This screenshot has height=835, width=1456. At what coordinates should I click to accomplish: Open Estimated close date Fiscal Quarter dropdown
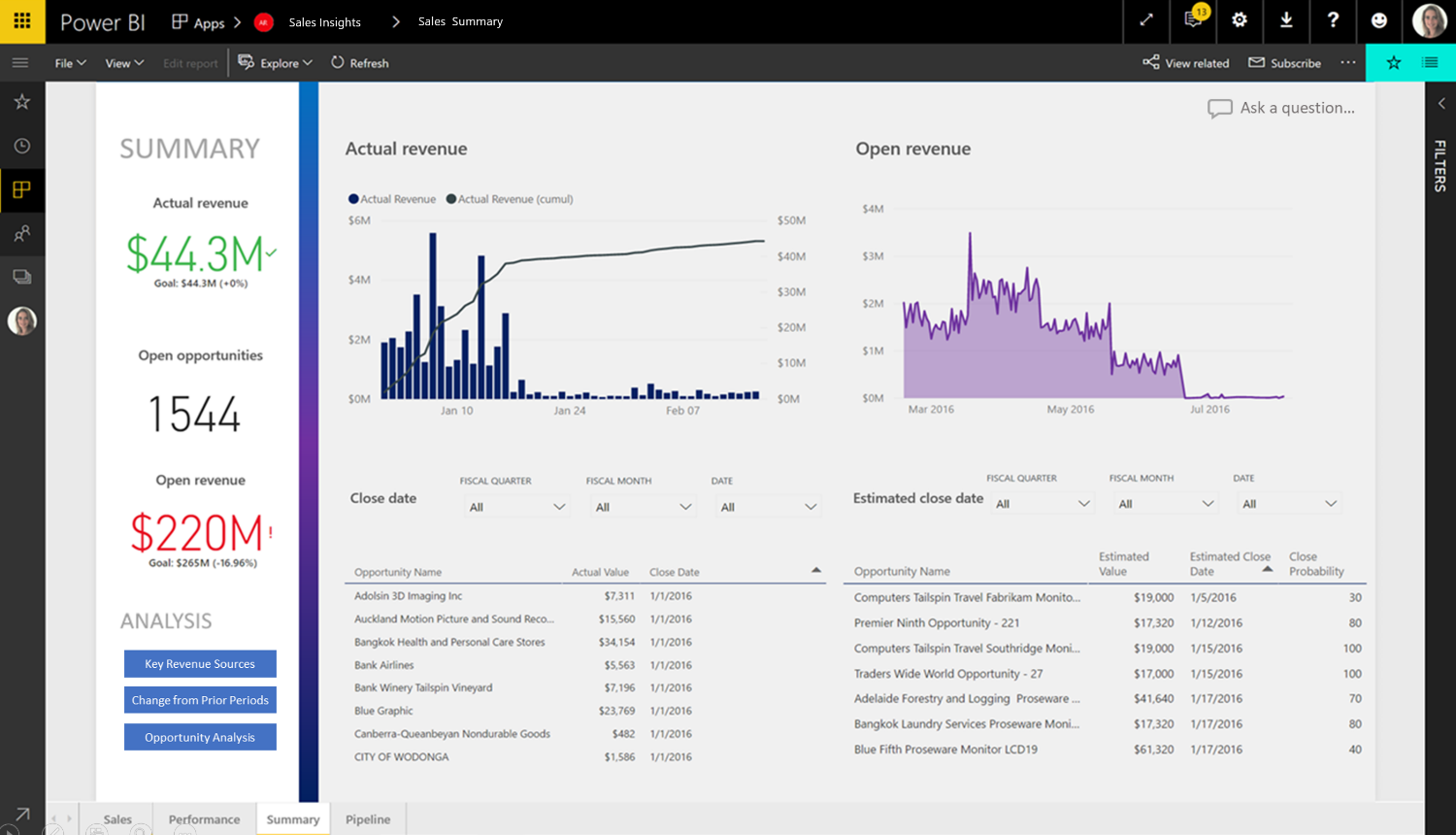[x=1043, y=504]
